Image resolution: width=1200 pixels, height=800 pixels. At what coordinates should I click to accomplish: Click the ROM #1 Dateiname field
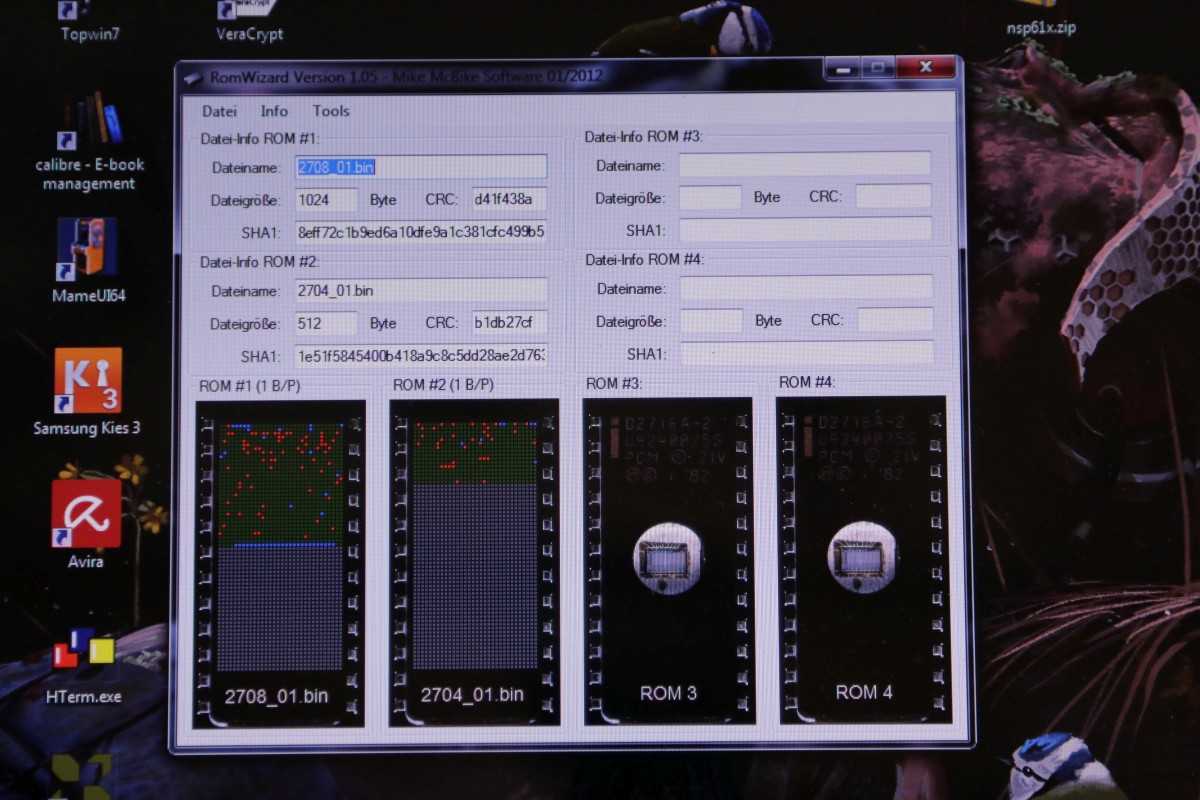pyautogui.click(x=421, y=167)
